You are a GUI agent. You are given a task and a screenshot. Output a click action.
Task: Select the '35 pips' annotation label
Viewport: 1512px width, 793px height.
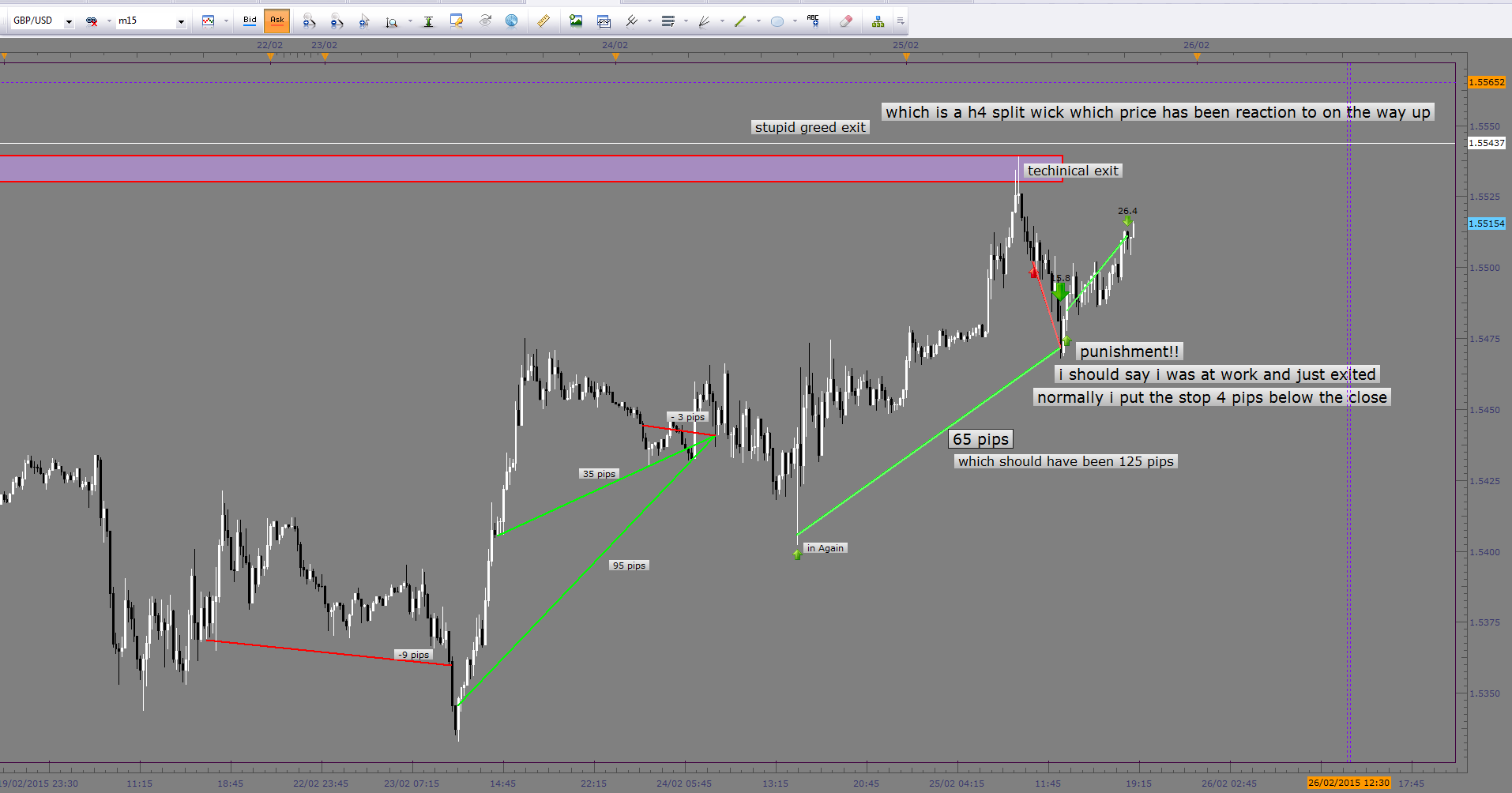[599, 474]
